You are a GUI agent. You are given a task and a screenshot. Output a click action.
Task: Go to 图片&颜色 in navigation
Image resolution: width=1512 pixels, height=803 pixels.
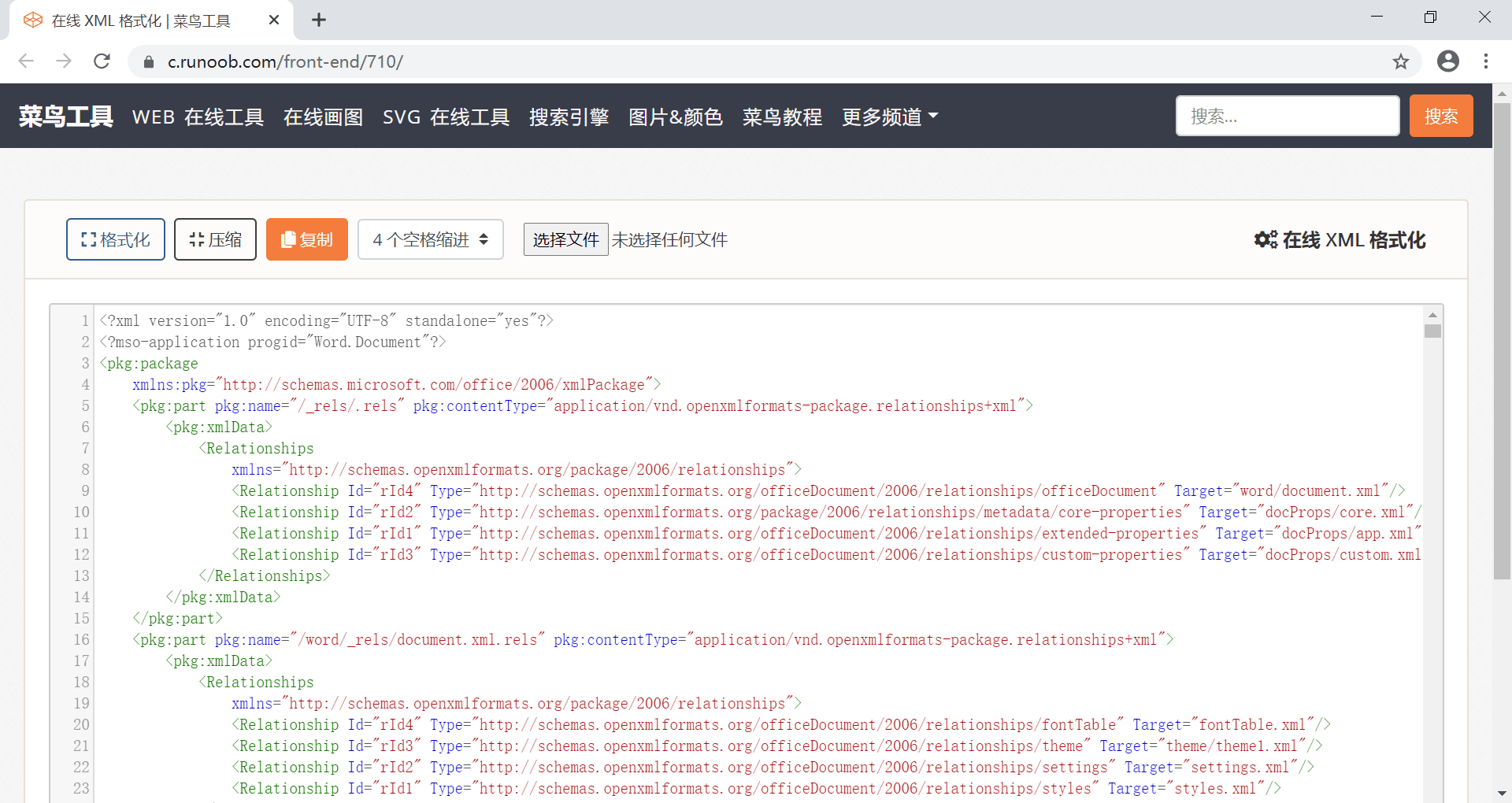(x=675, y=117)
